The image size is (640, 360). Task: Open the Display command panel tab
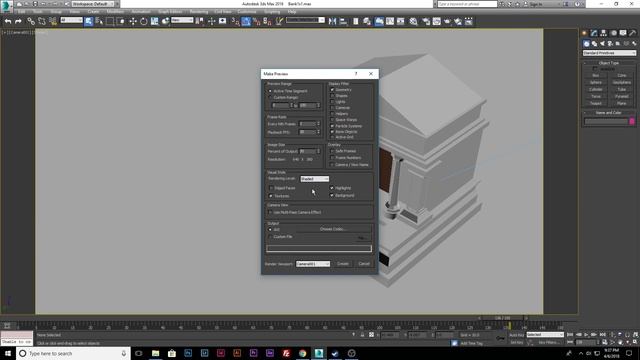(x=623, y=33)
